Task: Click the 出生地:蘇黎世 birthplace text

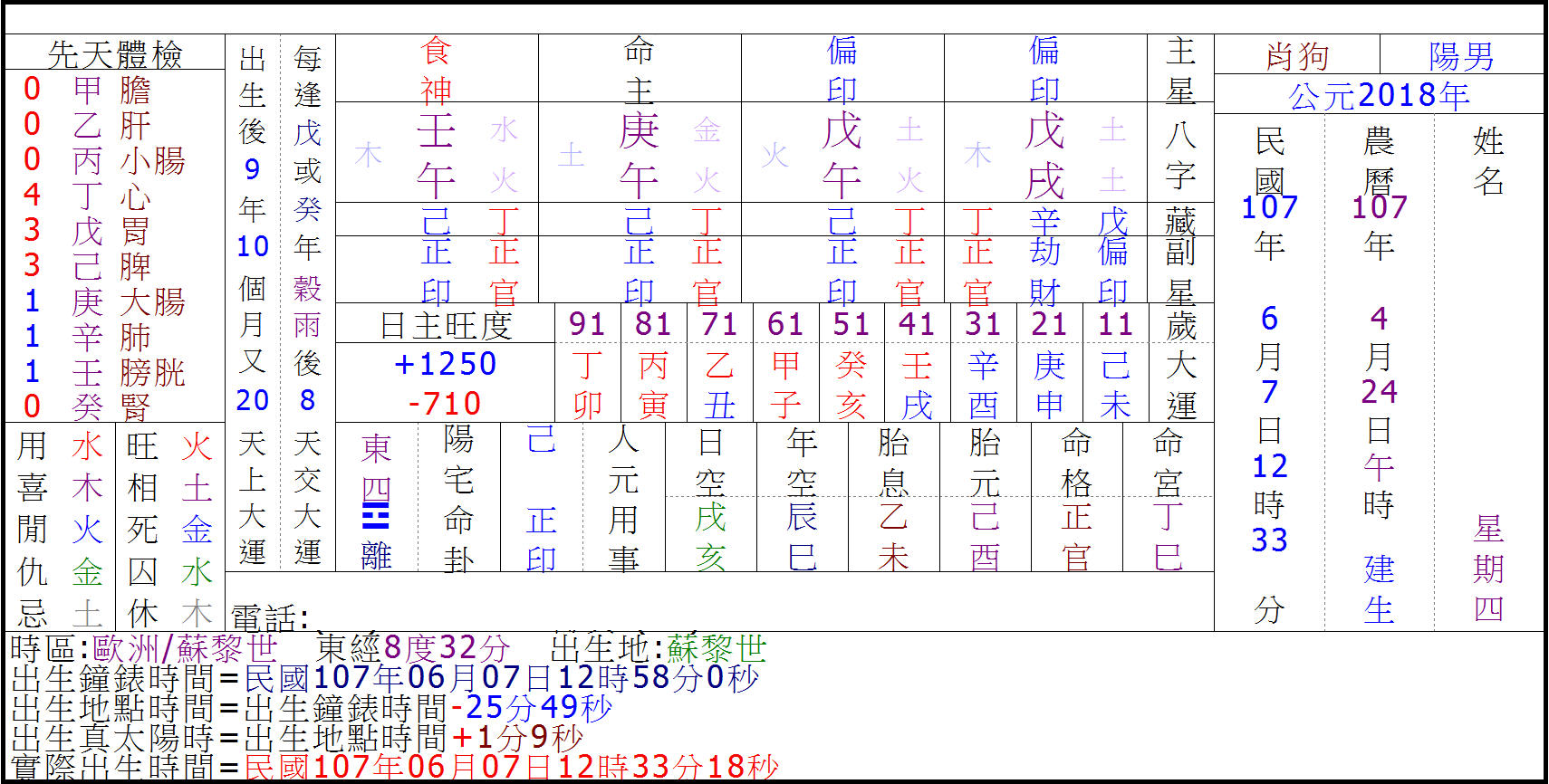Action: click(659, 648)
